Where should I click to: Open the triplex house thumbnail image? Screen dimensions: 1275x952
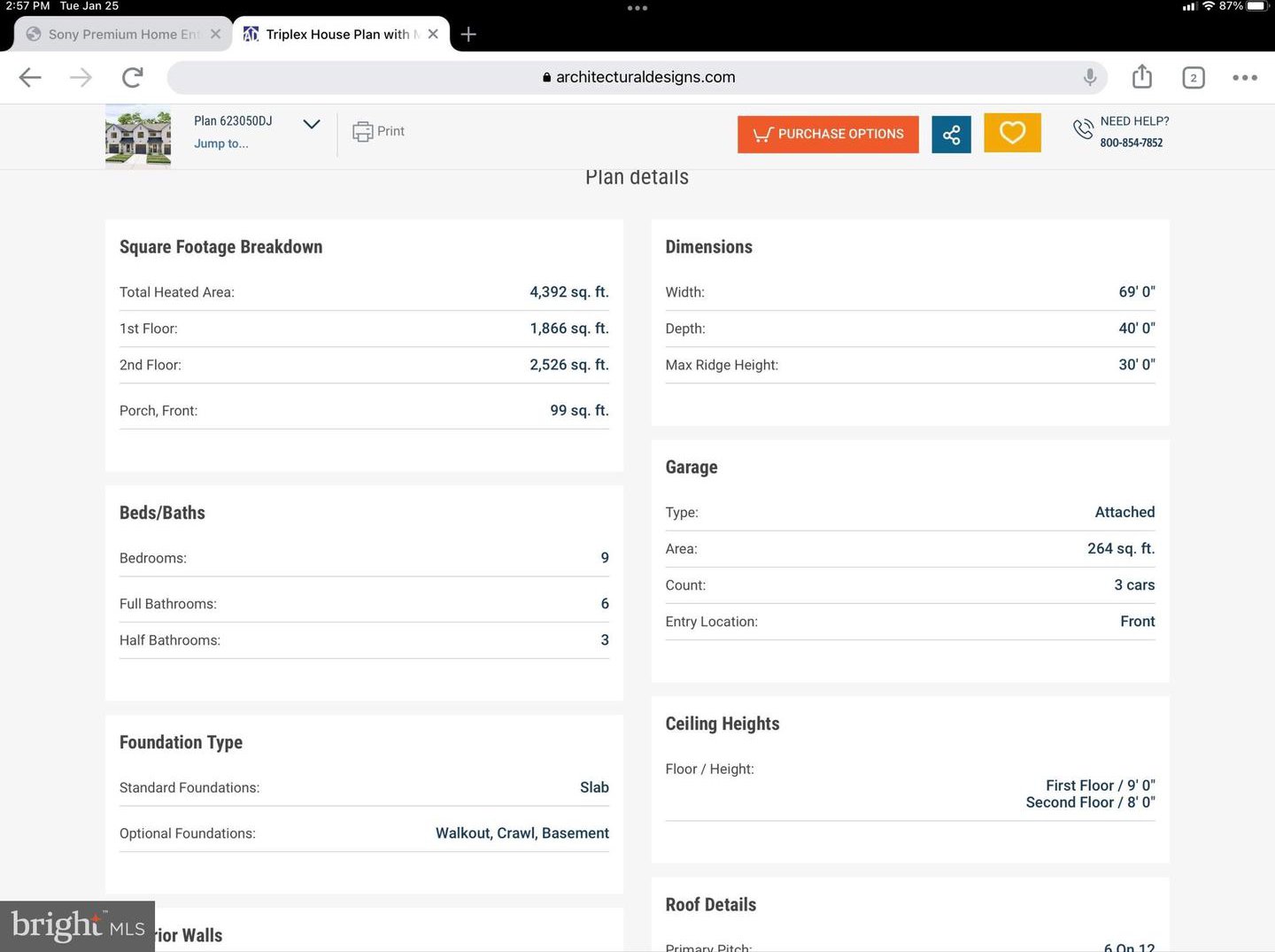[x=138, y=135]
